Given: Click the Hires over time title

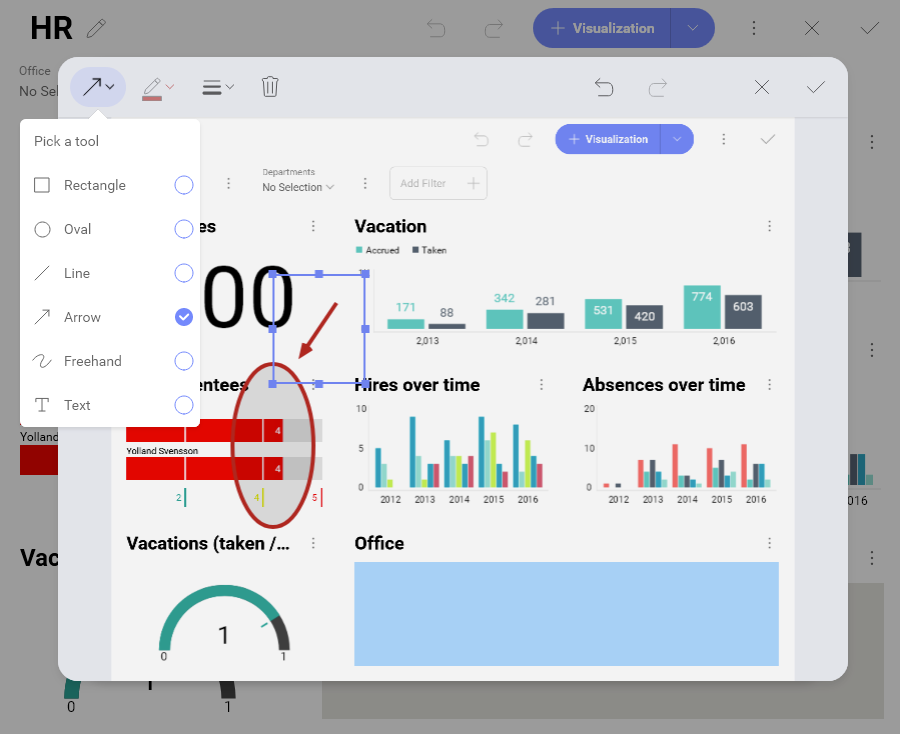Looking at the screenshot, I should point(417,385).
